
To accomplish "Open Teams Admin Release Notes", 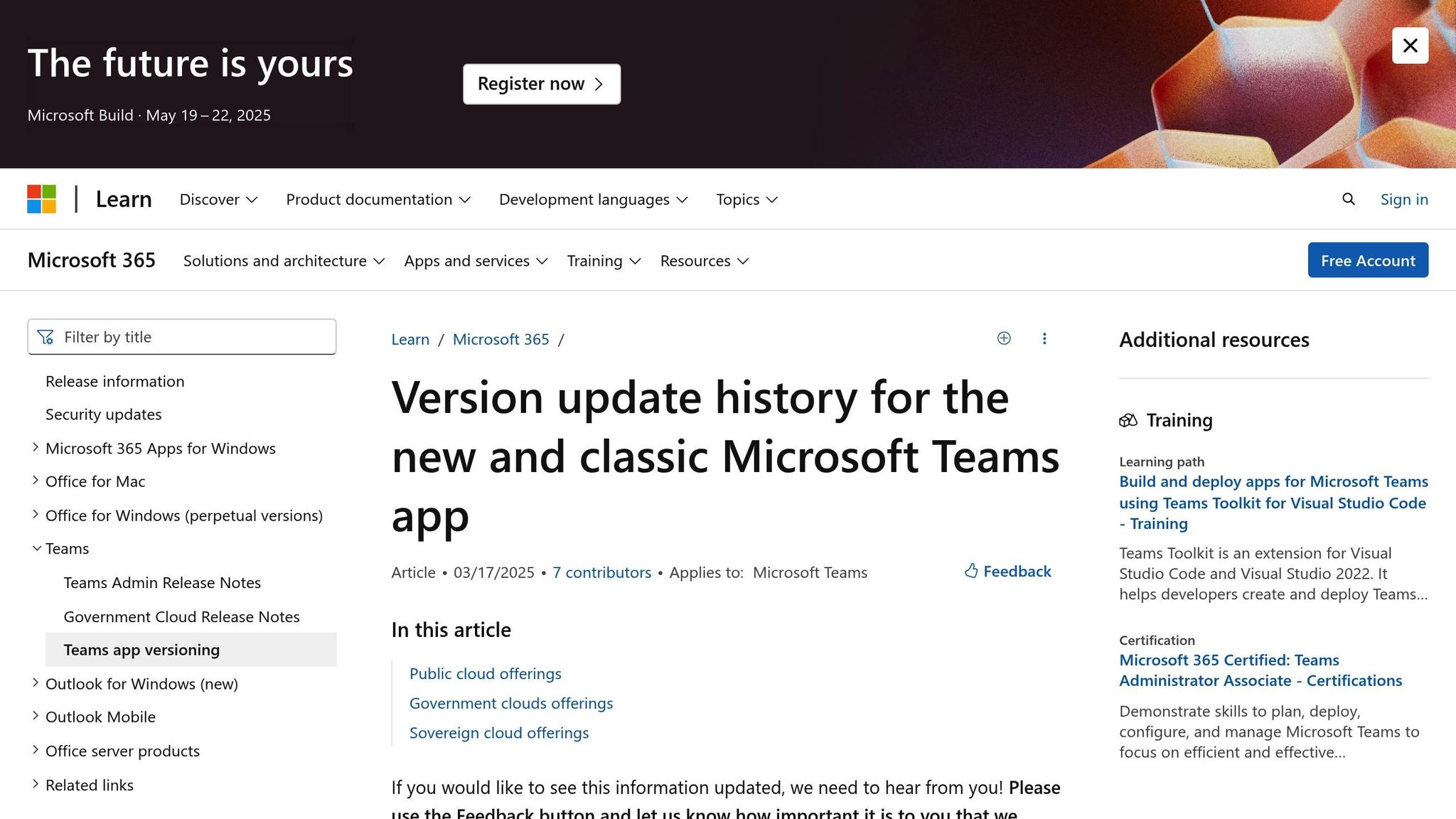I will [x=162, y=583].
